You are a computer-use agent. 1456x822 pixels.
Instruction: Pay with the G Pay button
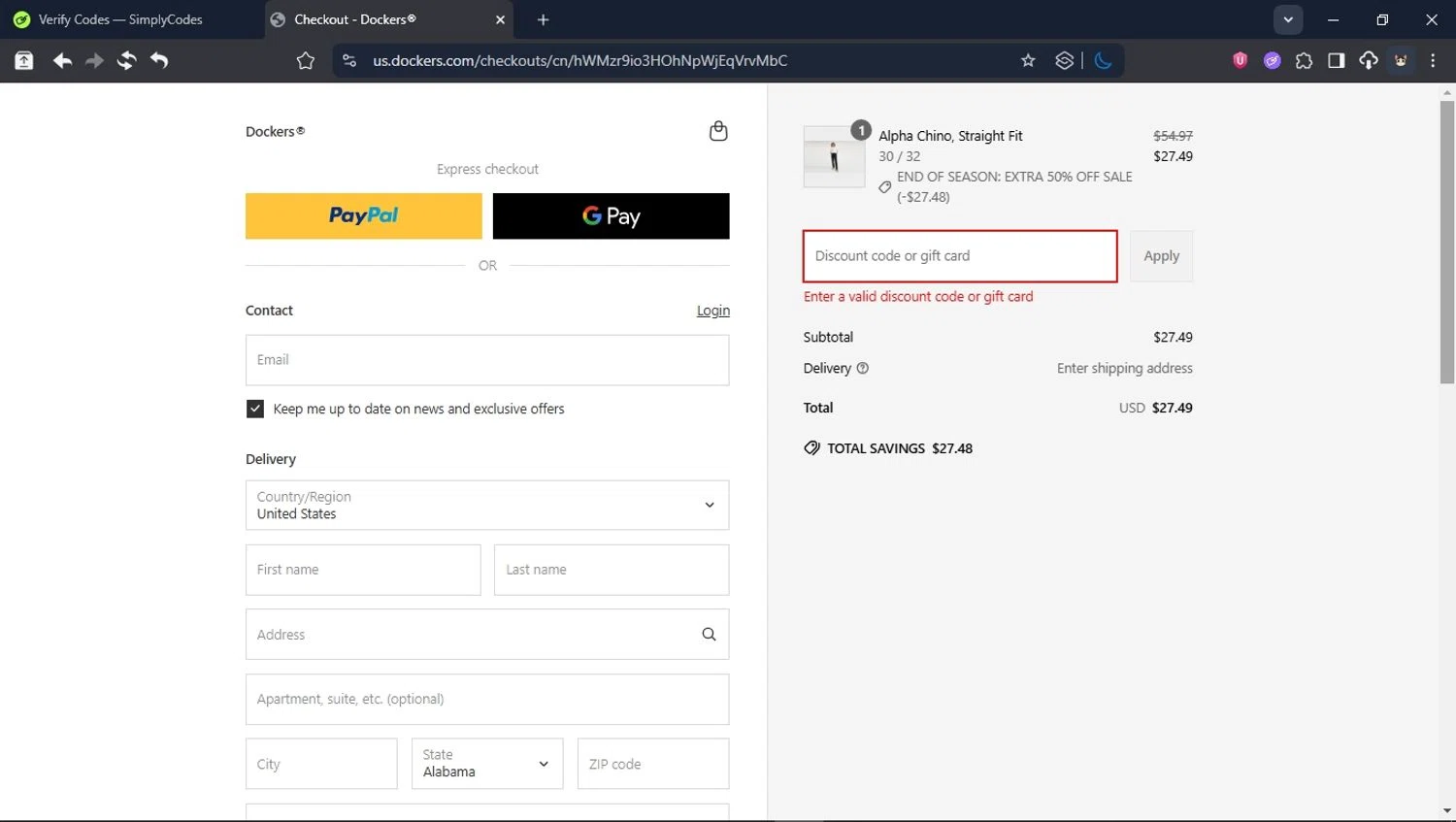tap(612, 215)
